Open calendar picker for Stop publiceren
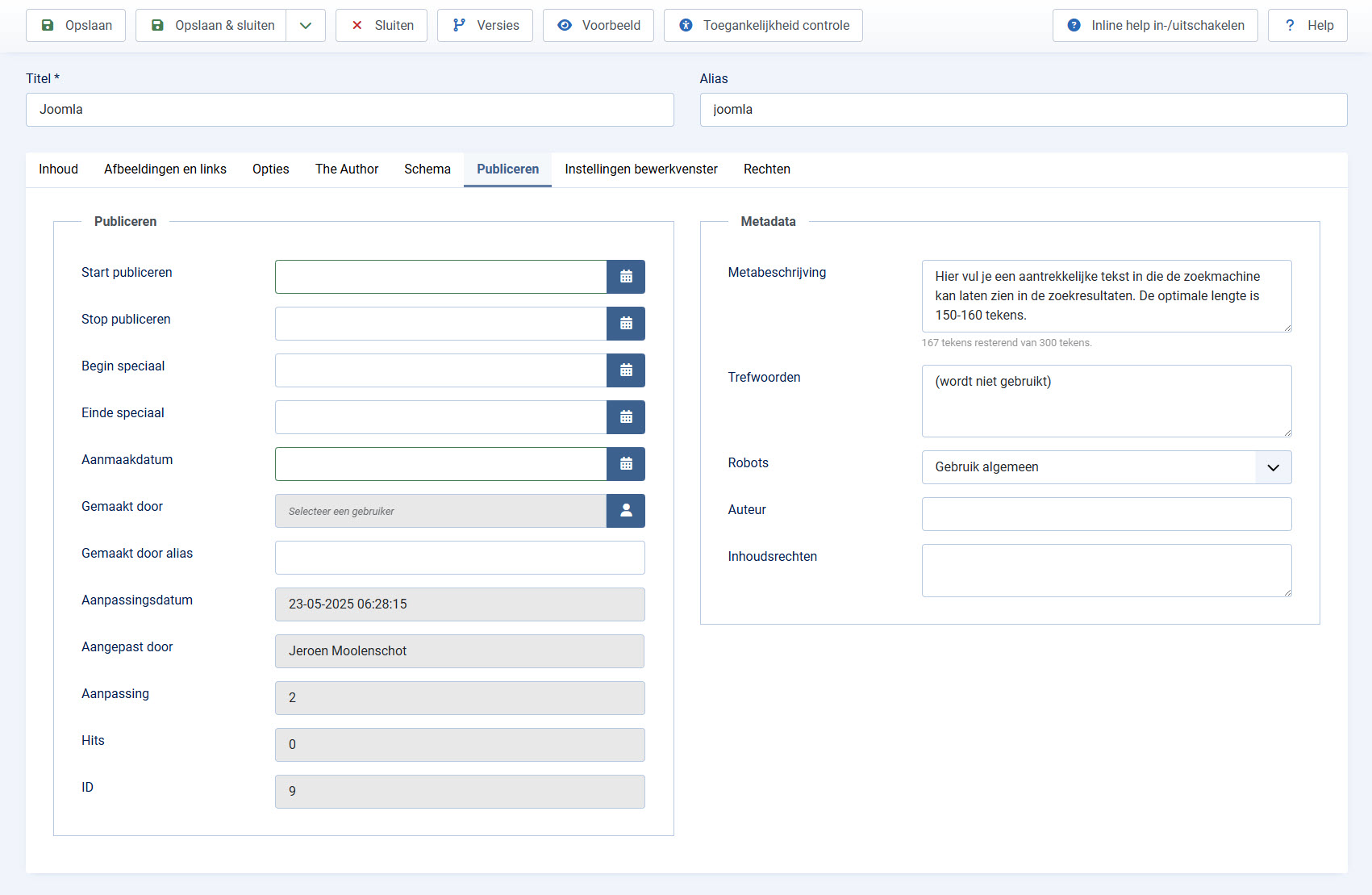This screenshot has height=895, width=1372. click(x=626, y=324)
